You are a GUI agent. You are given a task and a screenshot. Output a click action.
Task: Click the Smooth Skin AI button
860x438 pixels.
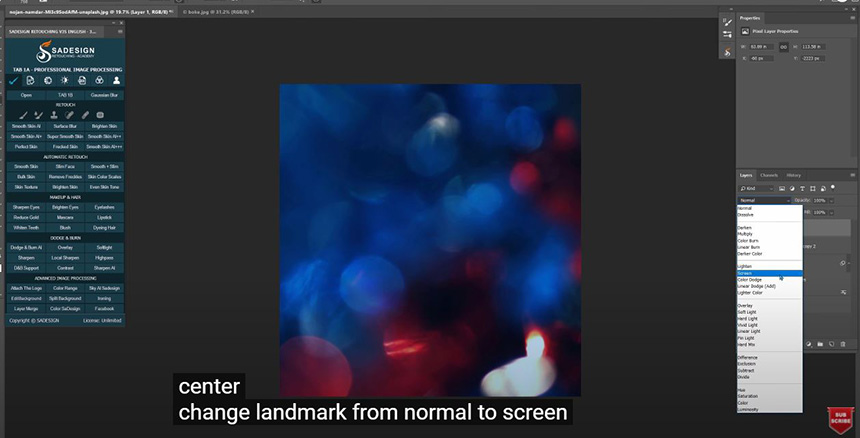click(x=26, y=126)
